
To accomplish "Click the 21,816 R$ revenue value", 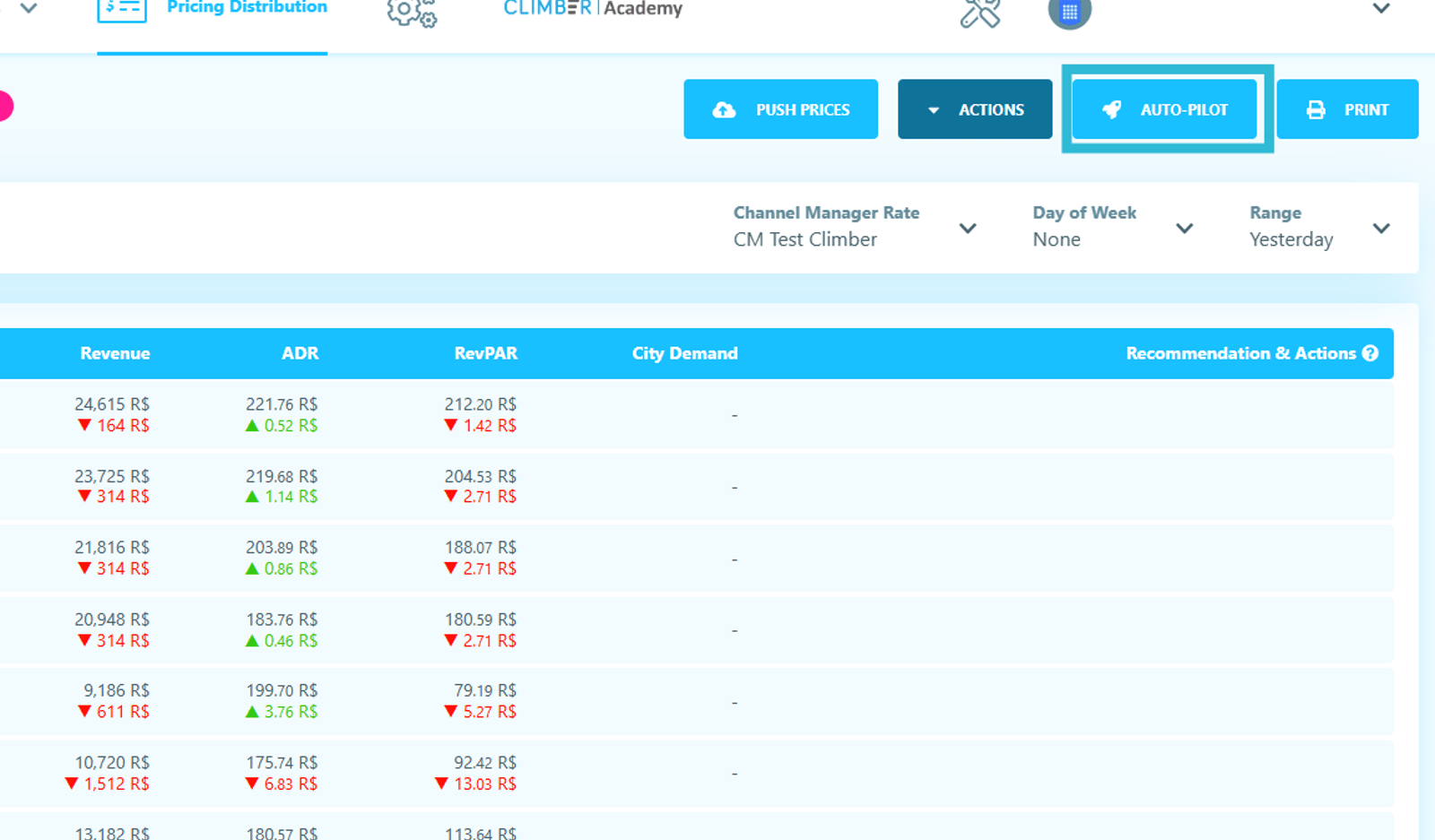I will point(112,547).
